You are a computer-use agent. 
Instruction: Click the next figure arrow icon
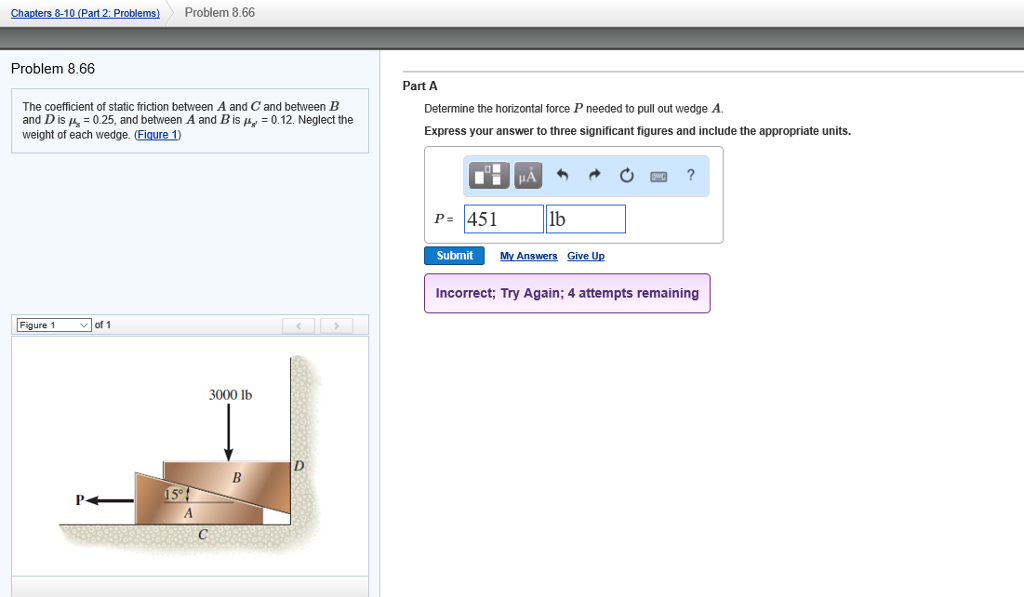[336, 325]
